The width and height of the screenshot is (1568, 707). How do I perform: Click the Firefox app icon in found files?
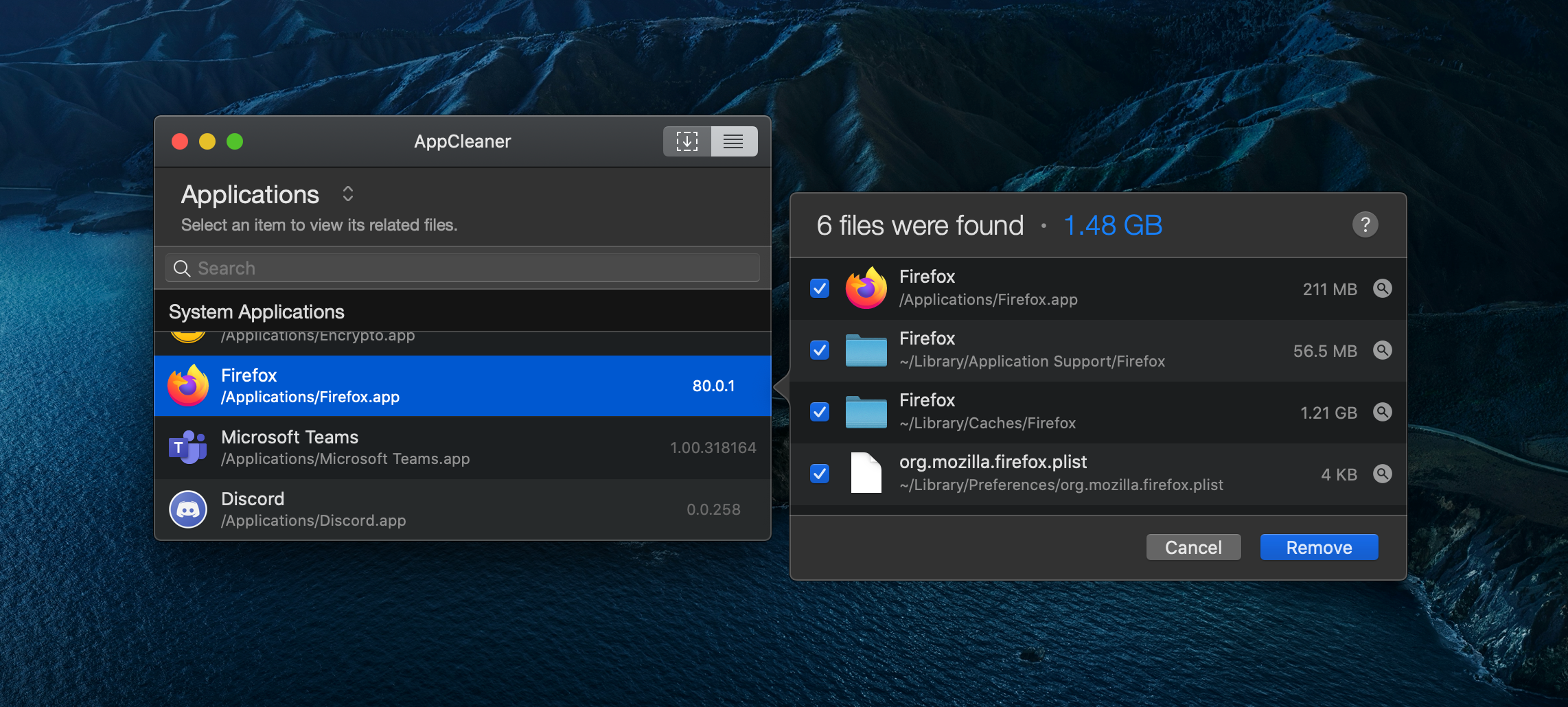click(866, 288)
